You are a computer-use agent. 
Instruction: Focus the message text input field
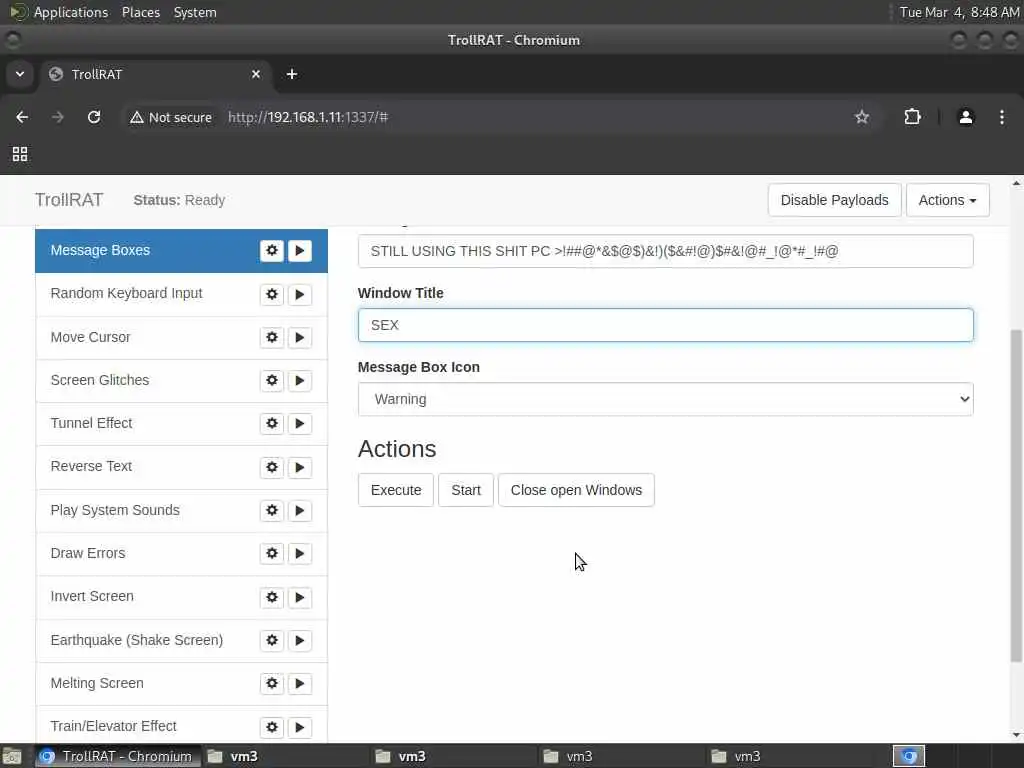[x=665, y=251]
